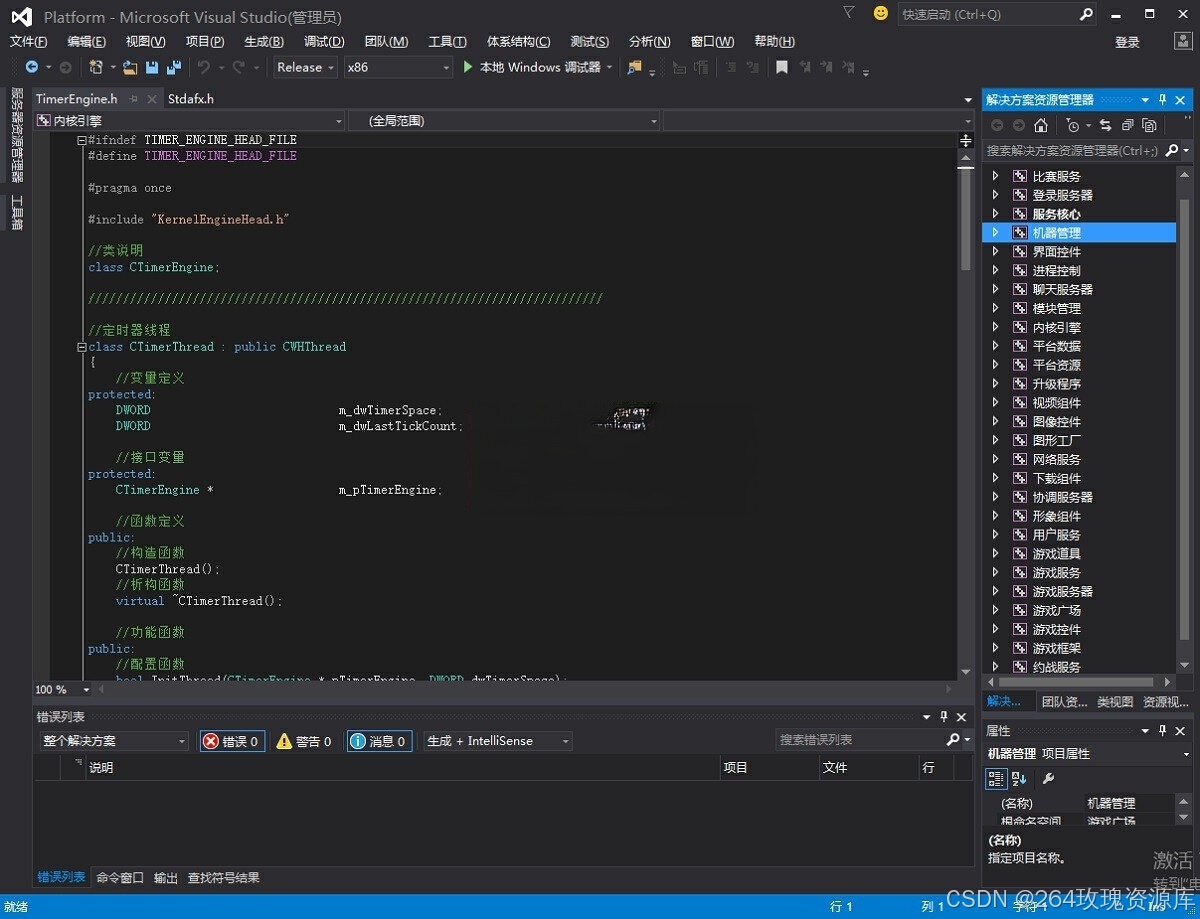
Task: Click the notifications filter flag icon
Action: pos(849,13)
